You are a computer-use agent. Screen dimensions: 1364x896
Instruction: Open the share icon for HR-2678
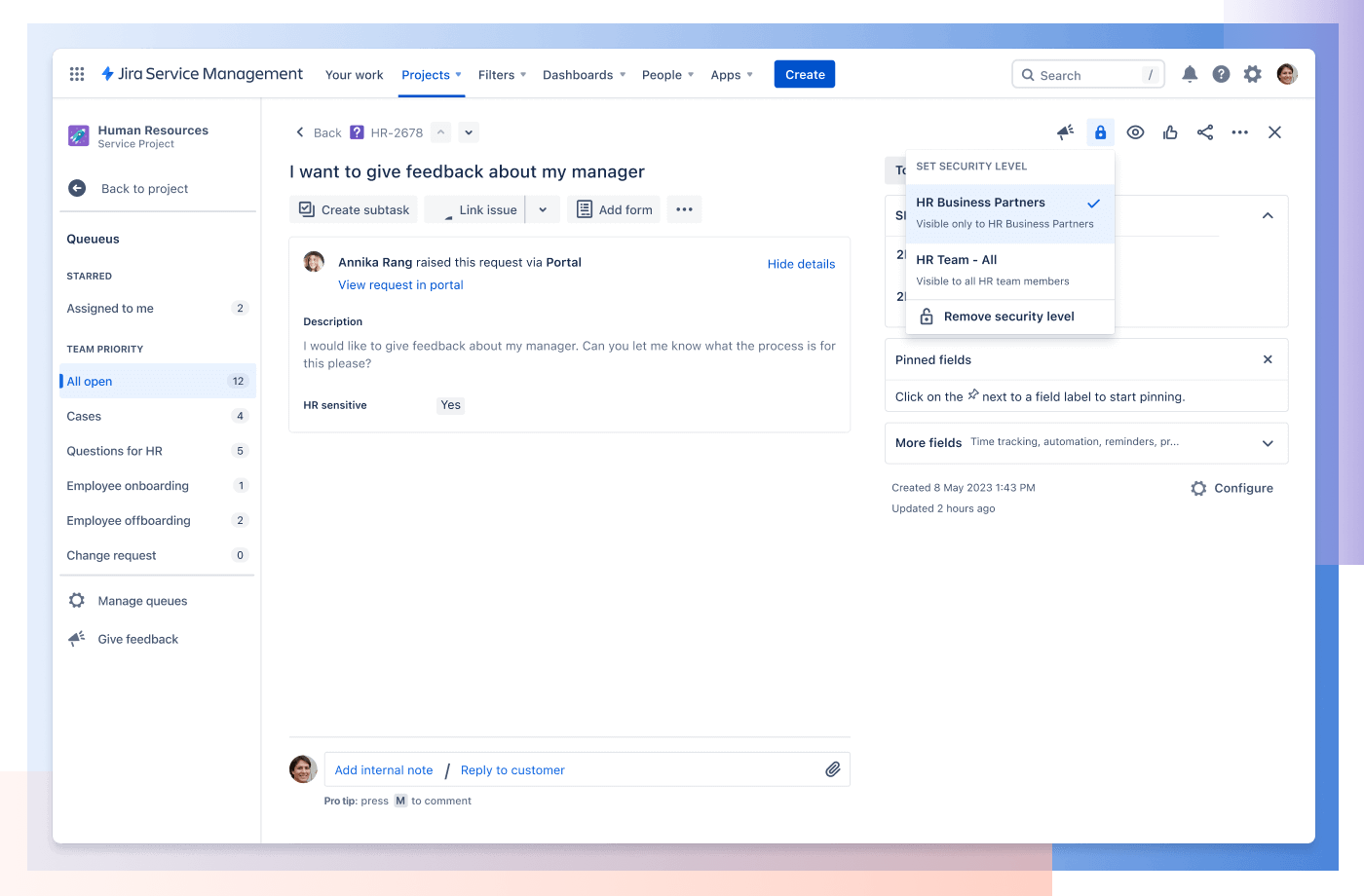tap(1205, 131)
